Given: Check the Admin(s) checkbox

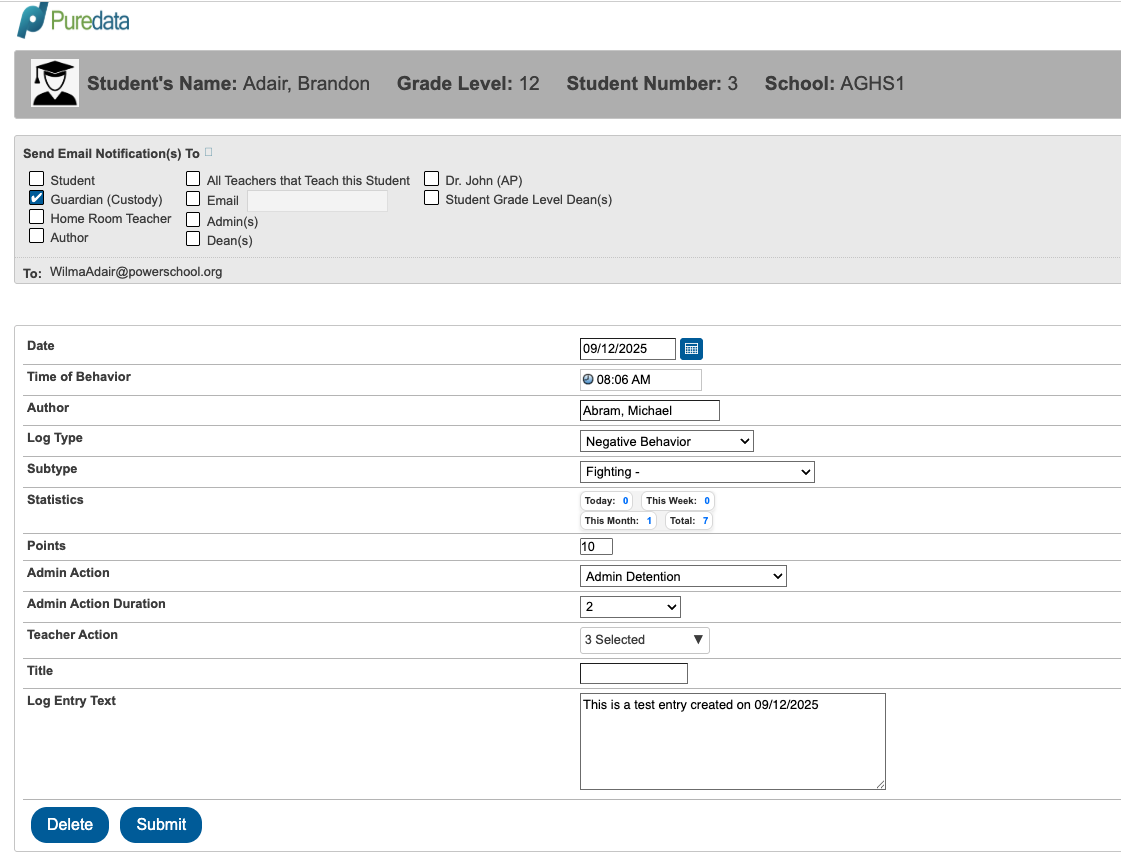Looking at the screenshot, I should [193, 219].
